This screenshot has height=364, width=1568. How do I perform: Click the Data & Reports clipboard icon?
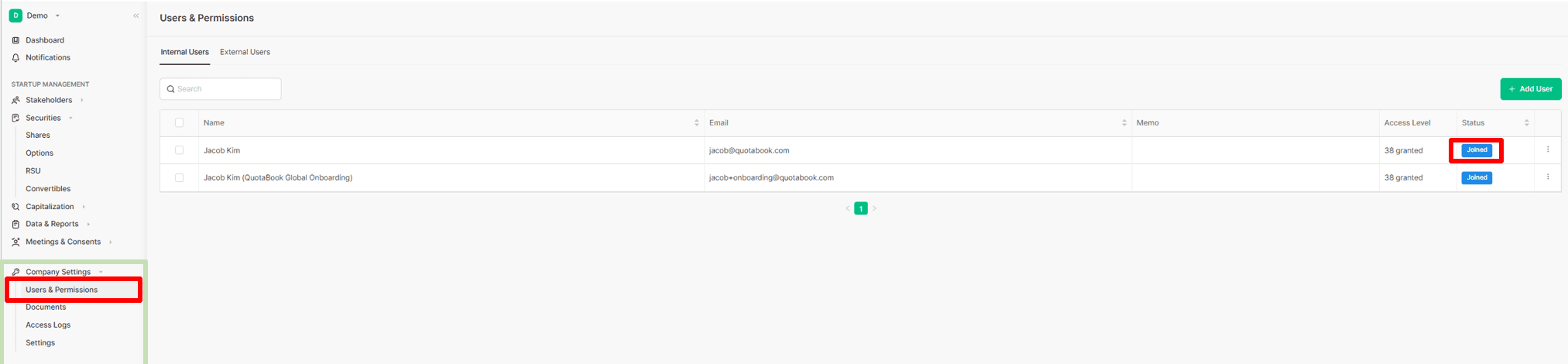[x=15, y=224]
